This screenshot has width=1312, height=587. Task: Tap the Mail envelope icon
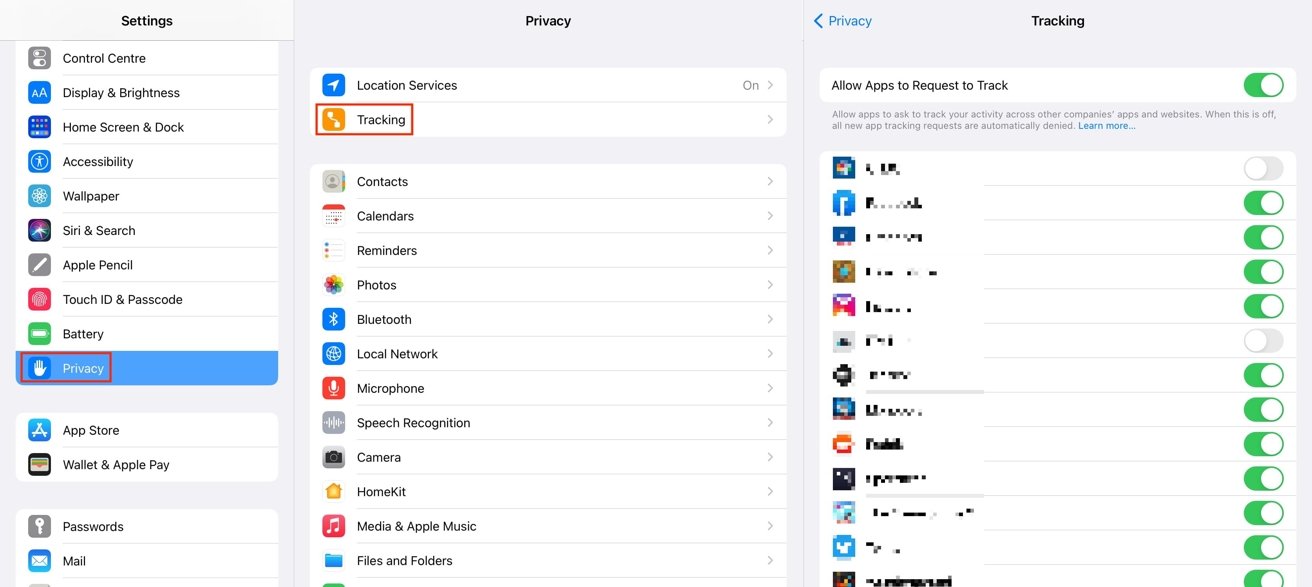point(39,561)
